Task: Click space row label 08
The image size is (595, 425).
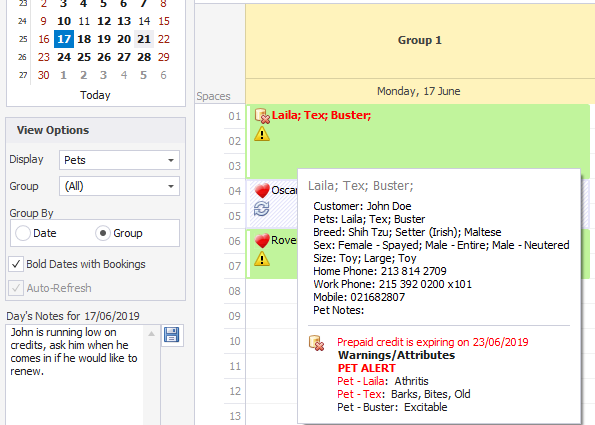Action: tap(235, 291)
